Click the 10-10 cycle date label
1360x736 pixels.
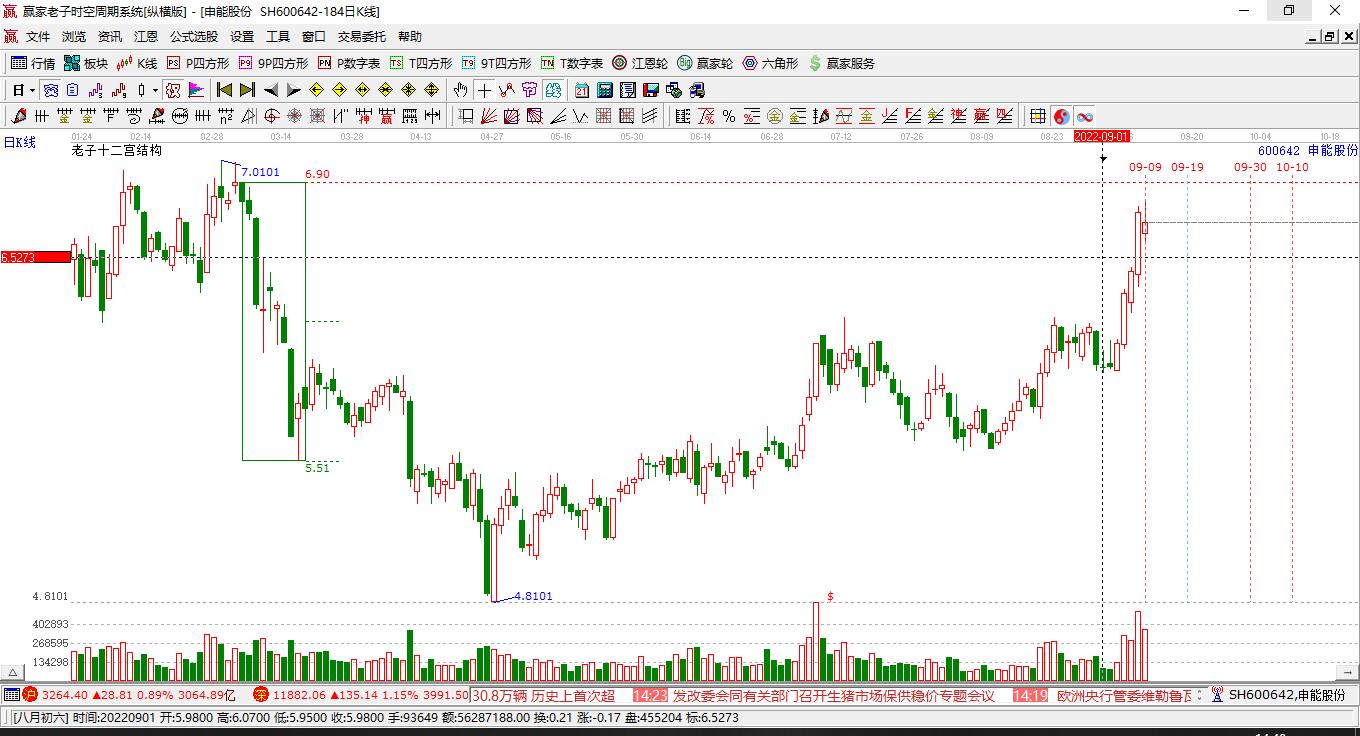point(1292,167)
